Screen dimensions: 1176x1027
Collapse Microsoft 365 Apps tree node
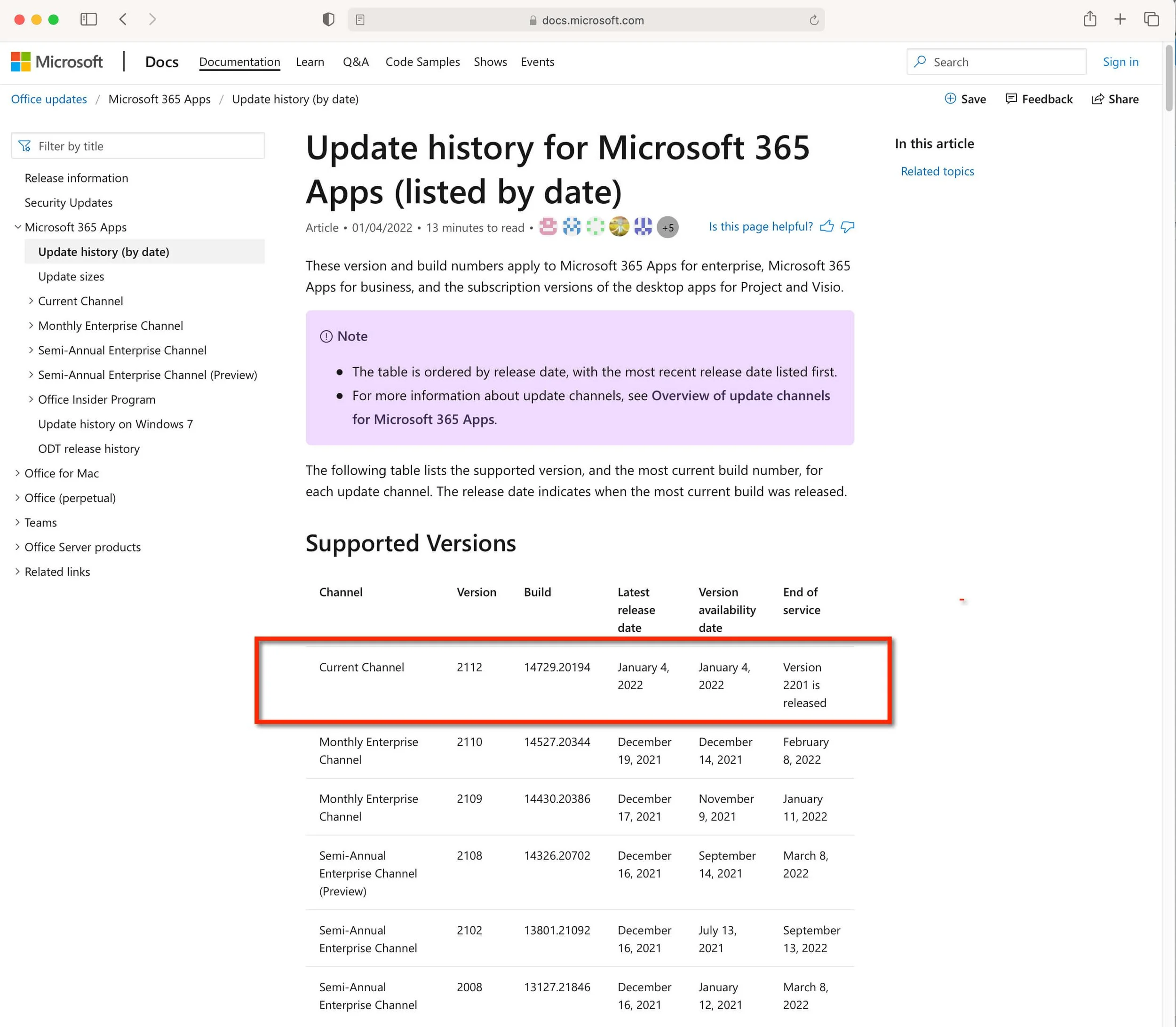tap(18, 227)
